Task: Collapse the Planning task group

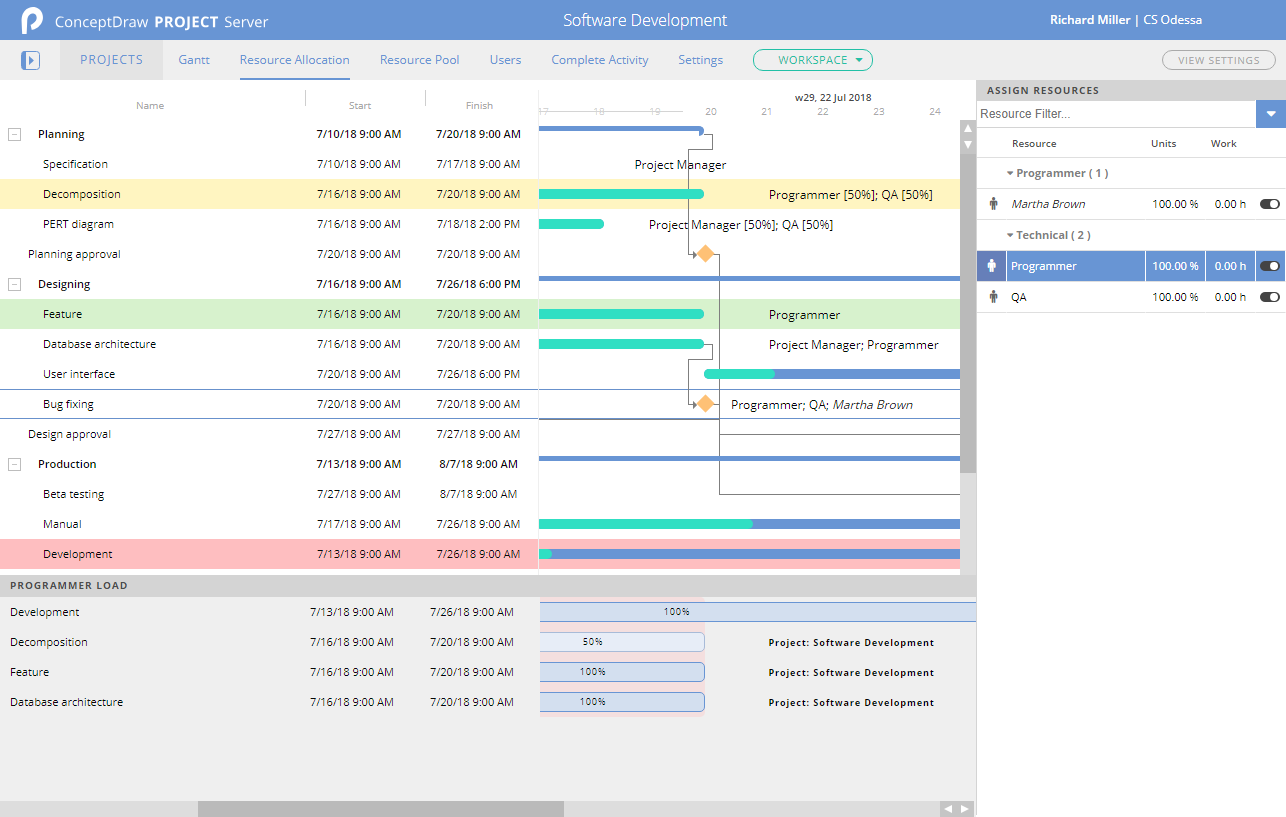Action: point(15,134)
